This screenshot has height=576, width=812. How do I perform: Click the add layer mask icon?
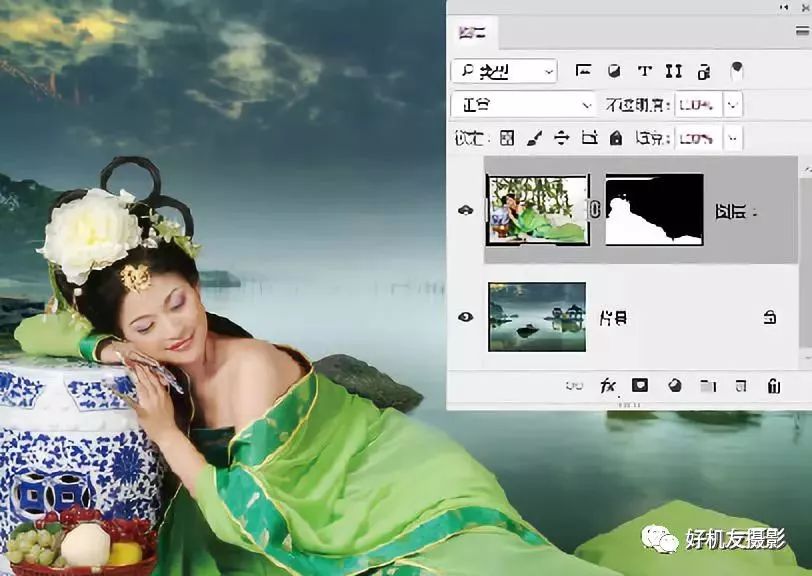[640, 385]
